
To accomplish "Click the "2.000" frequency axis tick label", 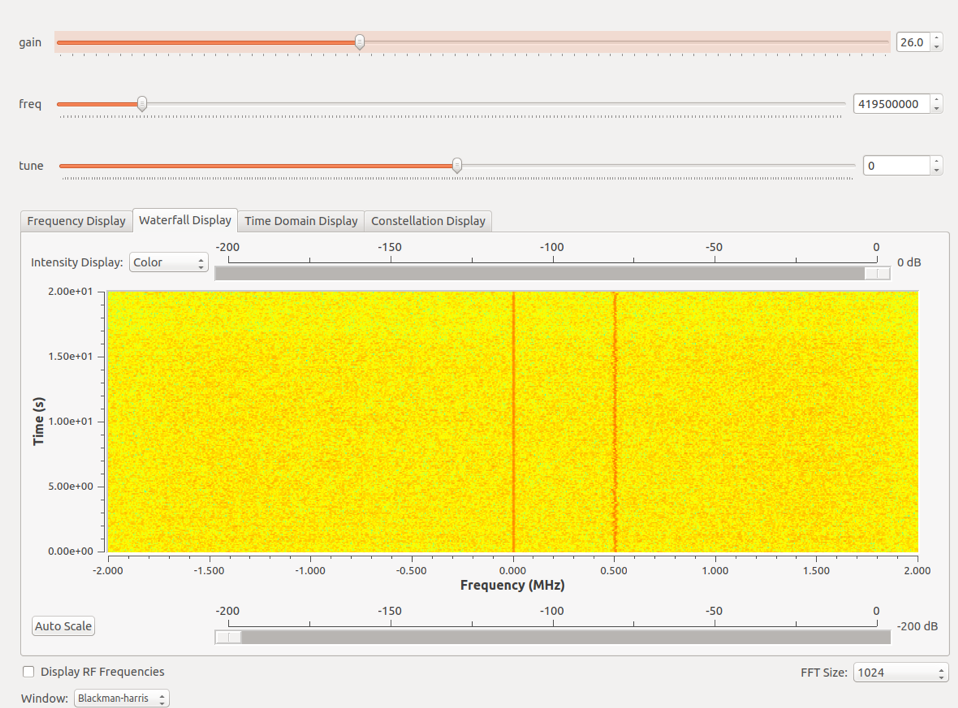I will pos(918,571).
